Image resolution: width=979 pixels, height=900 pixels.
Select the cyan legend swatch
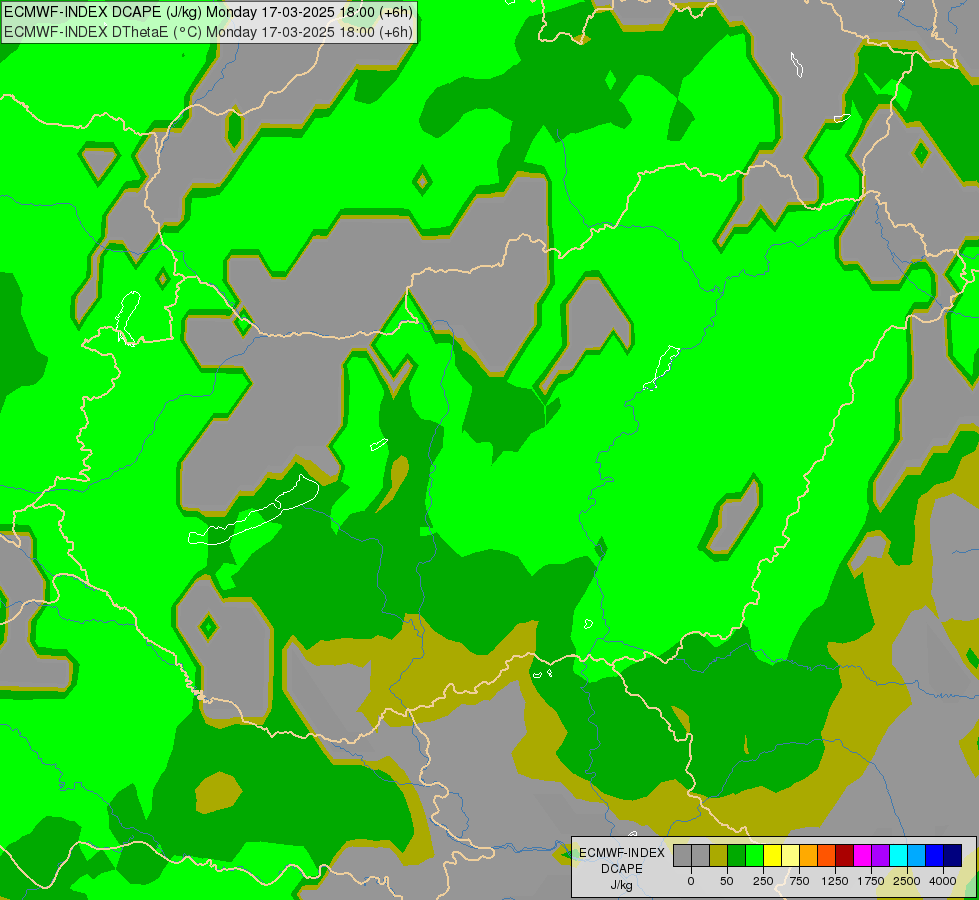[898, 855]
